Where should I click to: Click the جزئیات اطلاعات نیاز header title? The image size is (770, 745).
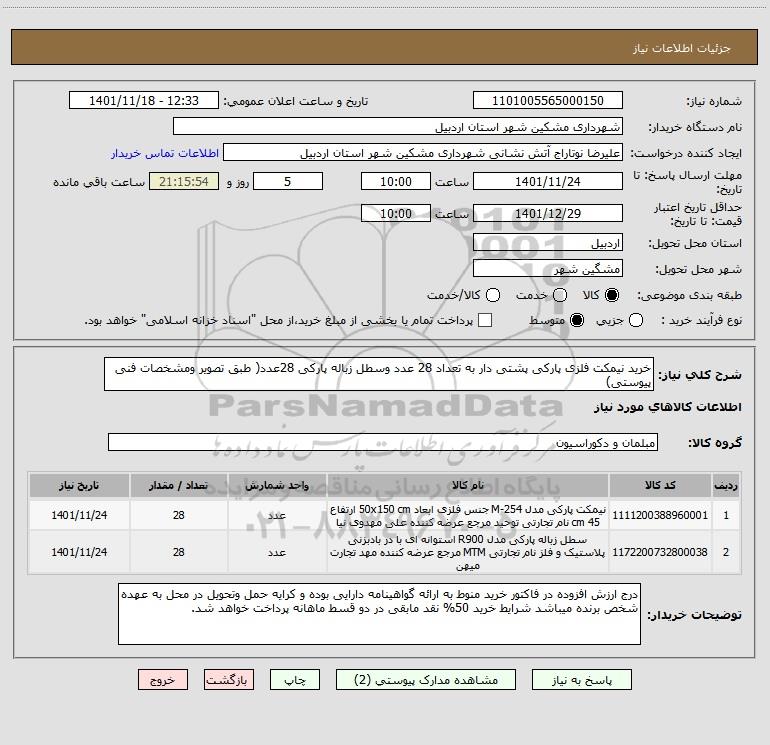(x=682, y=48)
